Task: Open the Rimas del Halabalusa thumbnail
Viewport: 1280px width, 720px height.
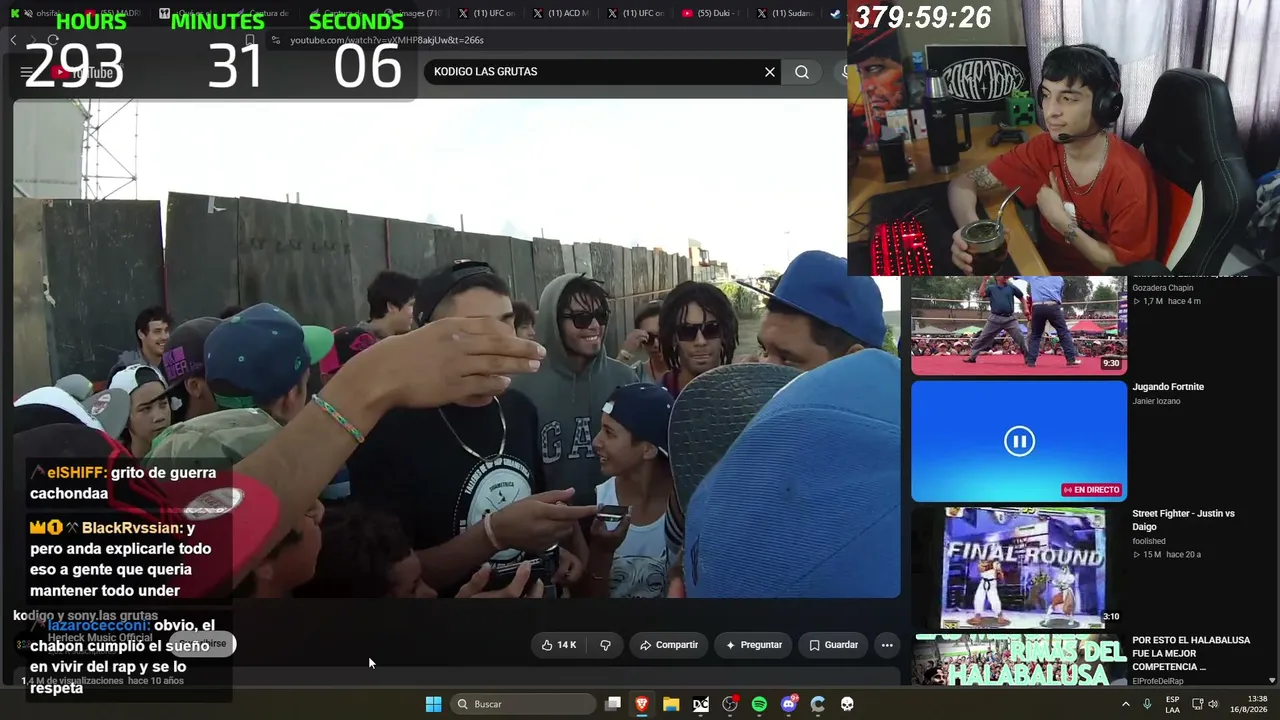Action: click(1019, 660)
